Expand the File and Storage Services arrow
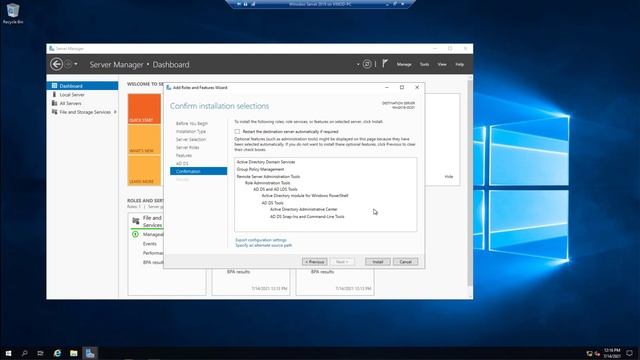Viewport: 640px width, 360px height. [x=115, y=112]
